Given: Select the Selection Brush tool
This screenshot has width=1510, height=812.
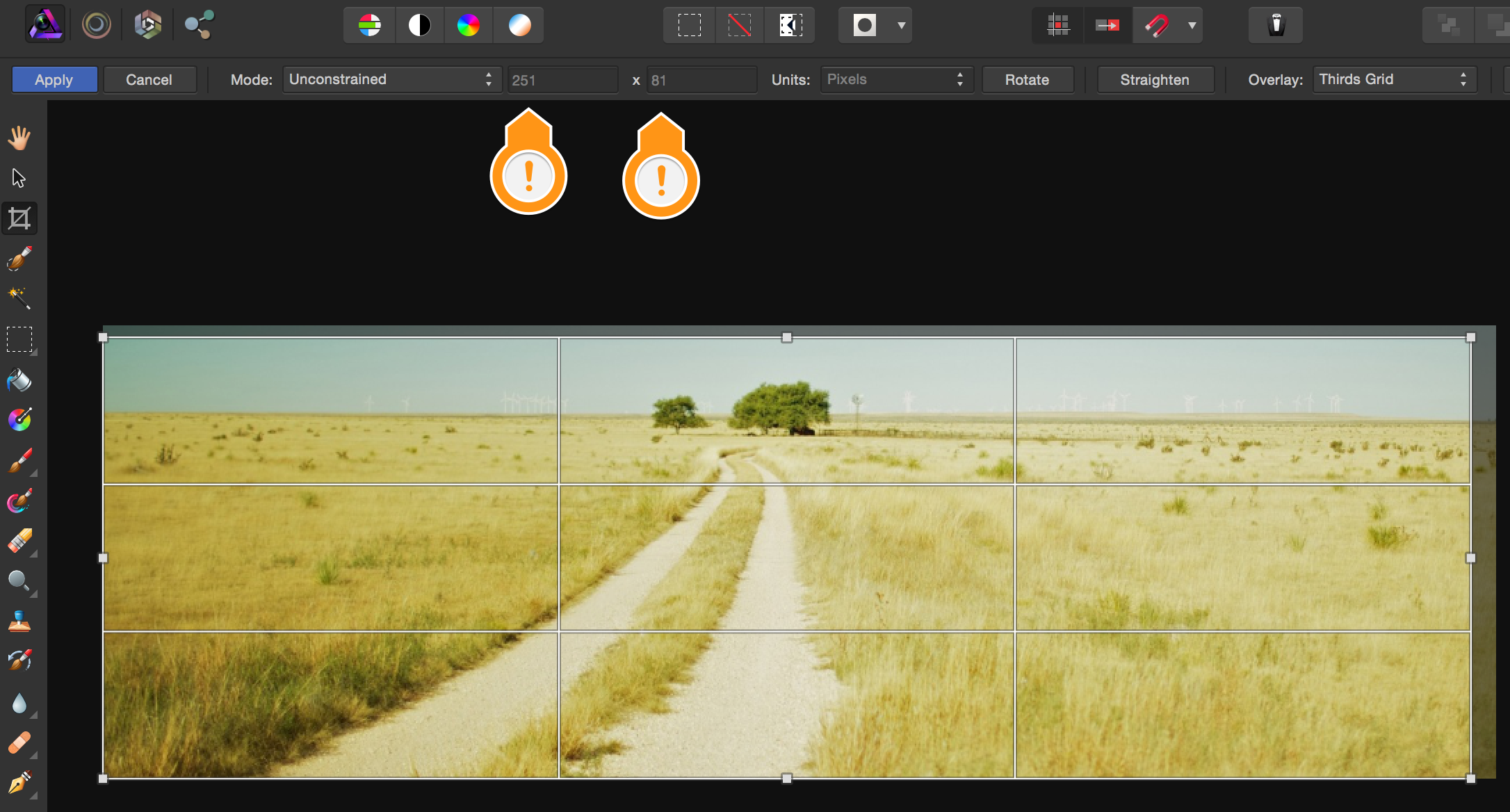Looking at the screenshot, I should [x=19, y=259].
